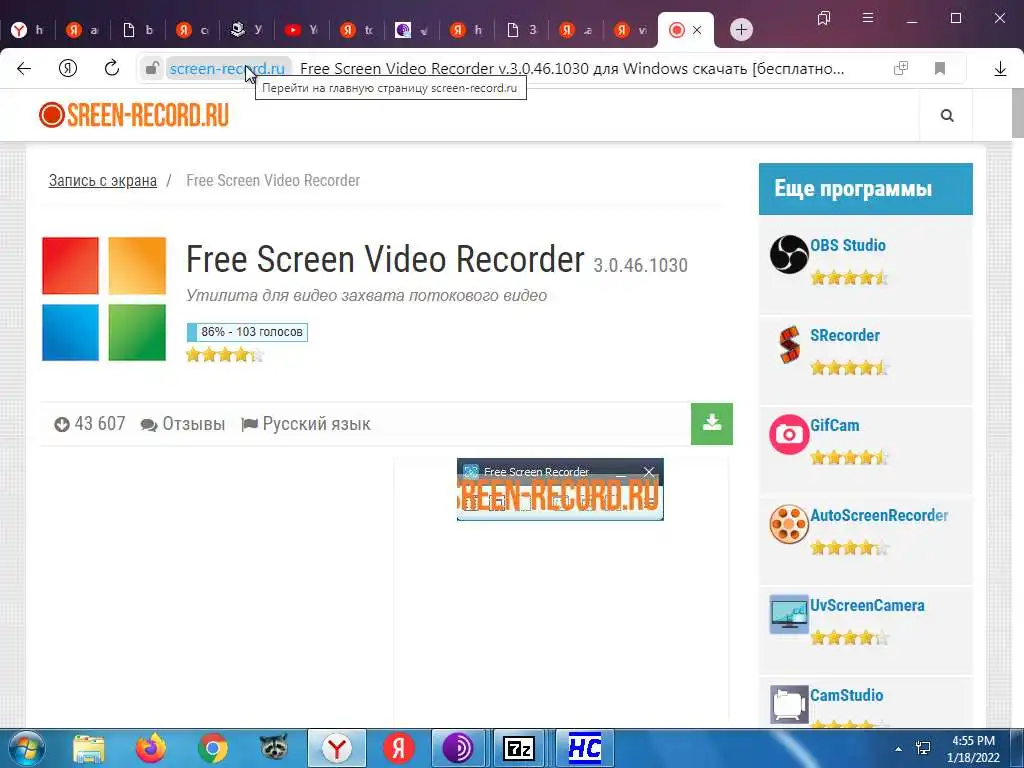
Task: Click the SREEN-RECORD.RU site logo
Action: [x=134, y=115]
